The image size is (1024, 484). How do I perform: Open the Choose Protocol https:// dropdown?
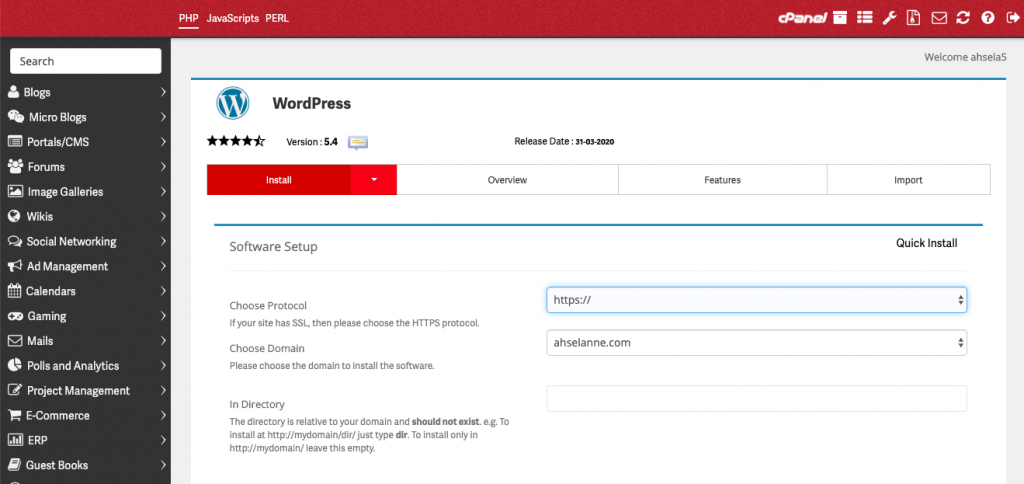[x=756, y=300]
